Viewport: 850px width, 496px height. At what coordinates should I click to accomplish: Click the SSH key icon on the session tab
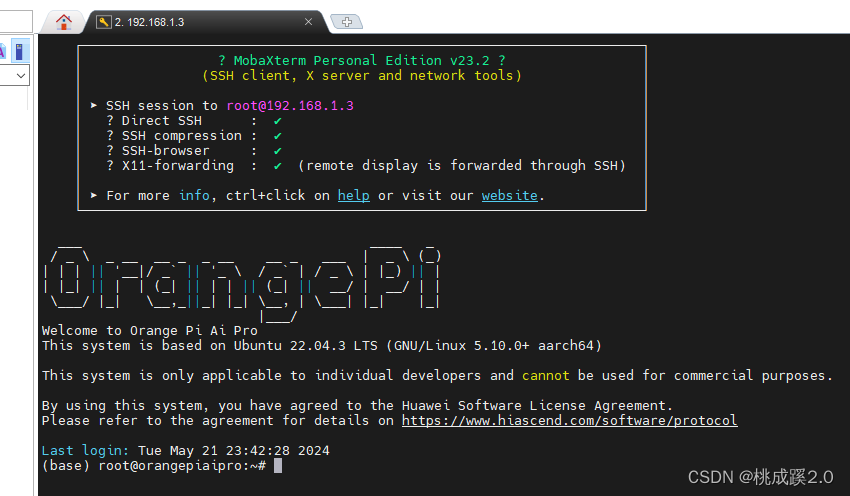coord(104,22)
